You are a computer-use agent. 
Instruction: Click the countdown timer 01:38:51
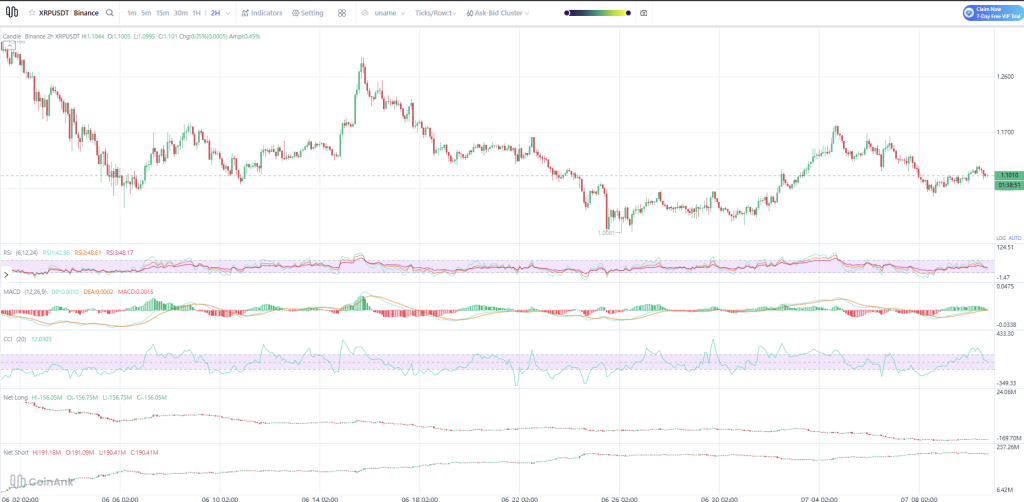point(1007,185)
